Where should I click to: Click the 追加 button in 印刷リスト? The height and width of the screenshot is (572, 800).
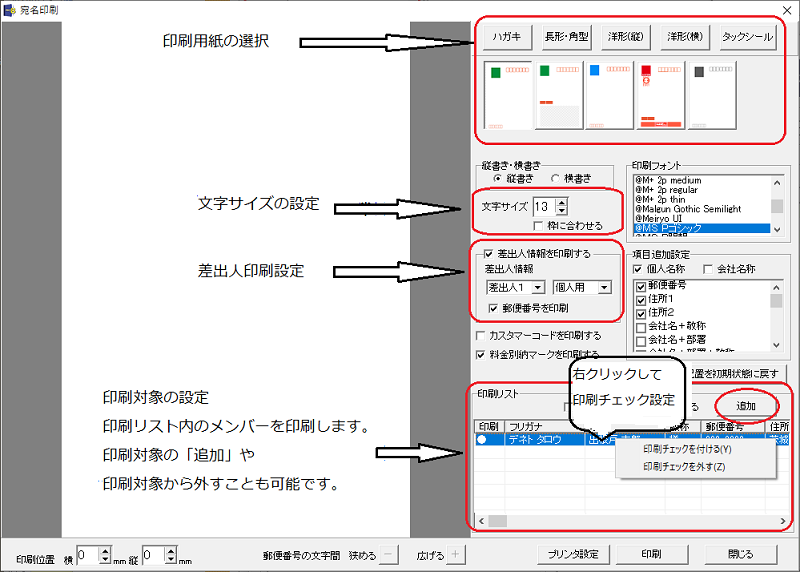[x=746, y=406]
